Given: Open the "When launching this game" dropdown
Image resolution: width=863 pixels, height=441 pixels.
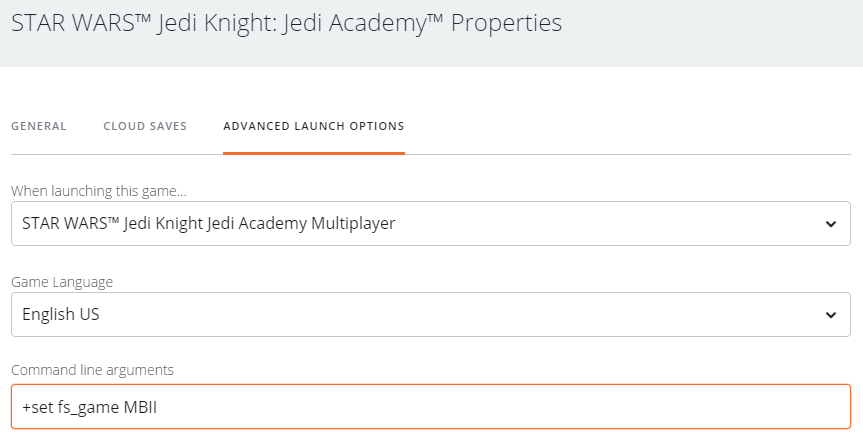Looking at the screenshot, I should coord(430,223).
